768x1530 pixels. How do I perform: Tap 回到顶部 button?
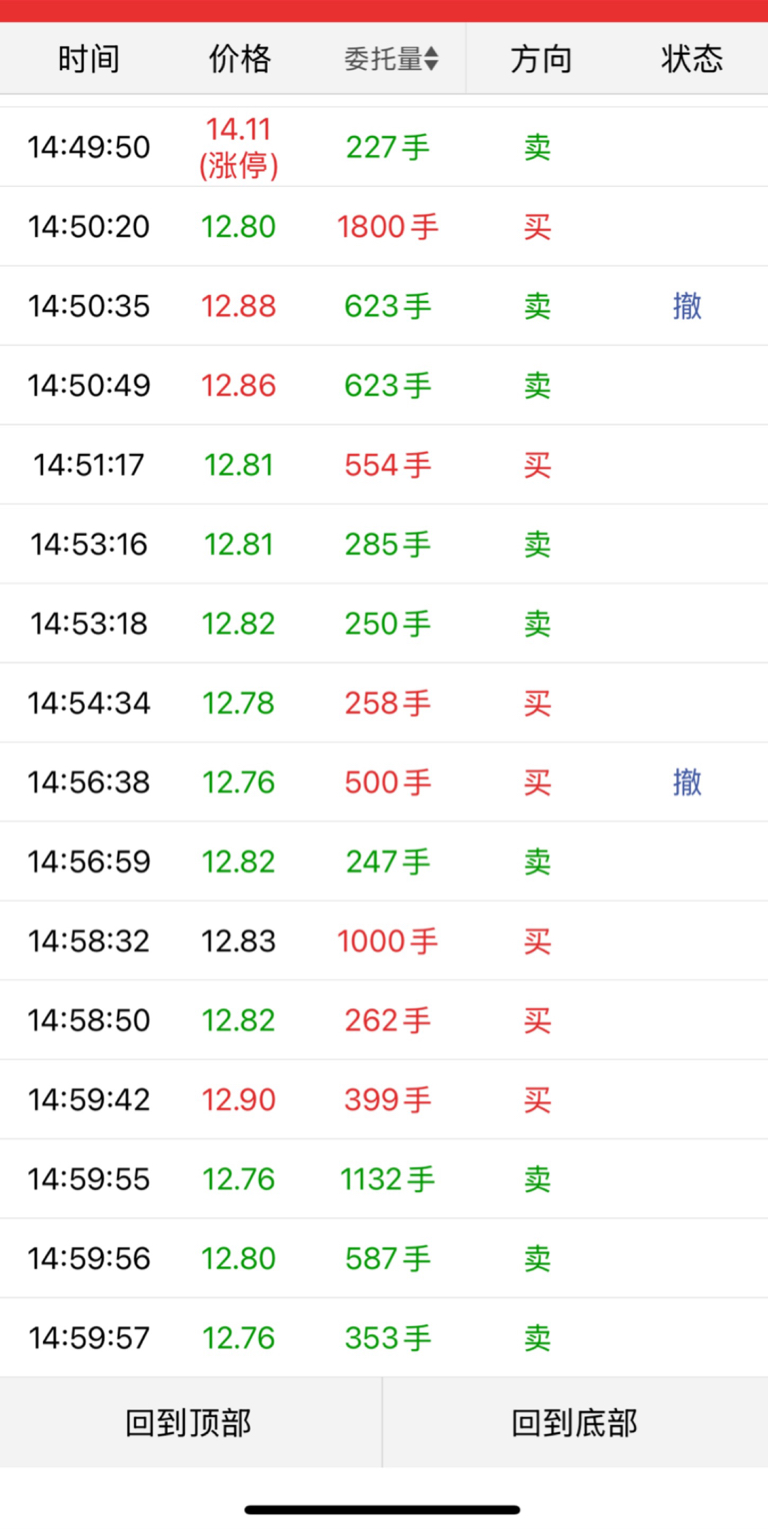click(x=190, y=1422)
